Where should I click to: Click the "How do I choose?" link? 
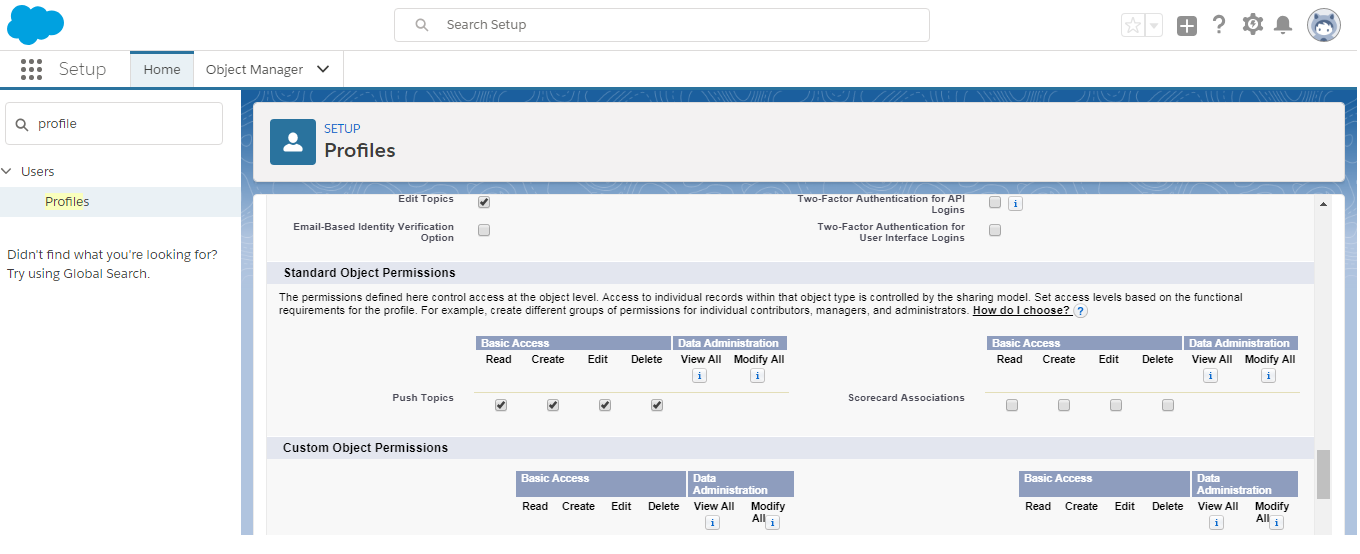tap(1021, 311)
